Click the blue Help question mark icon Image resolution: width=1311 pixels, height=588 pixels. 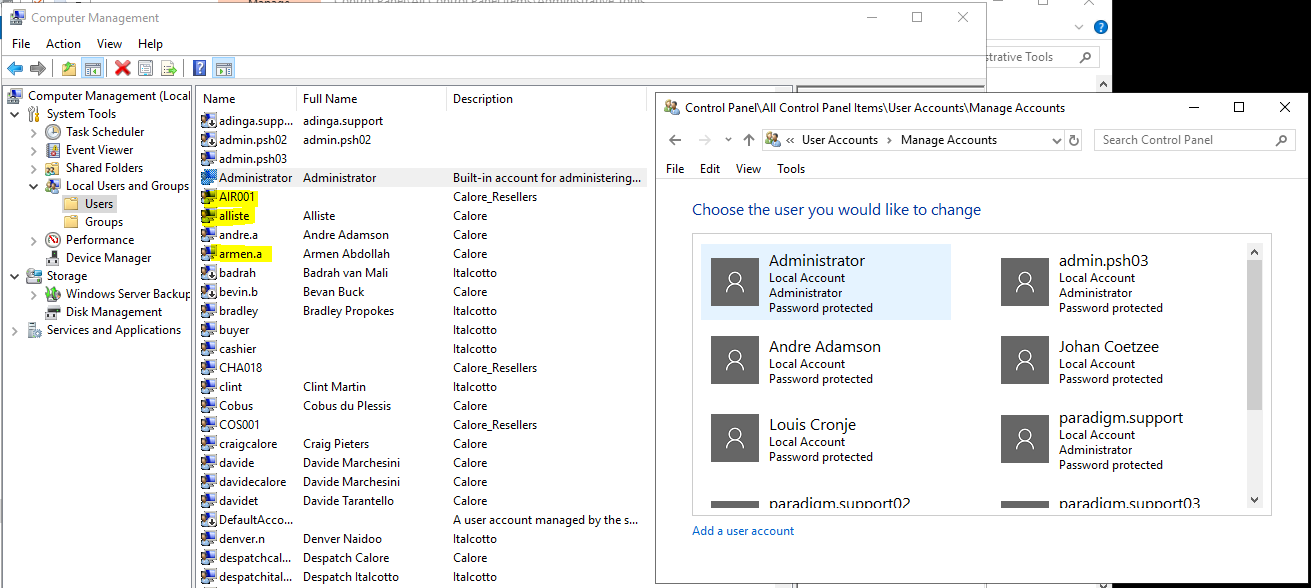199,68
